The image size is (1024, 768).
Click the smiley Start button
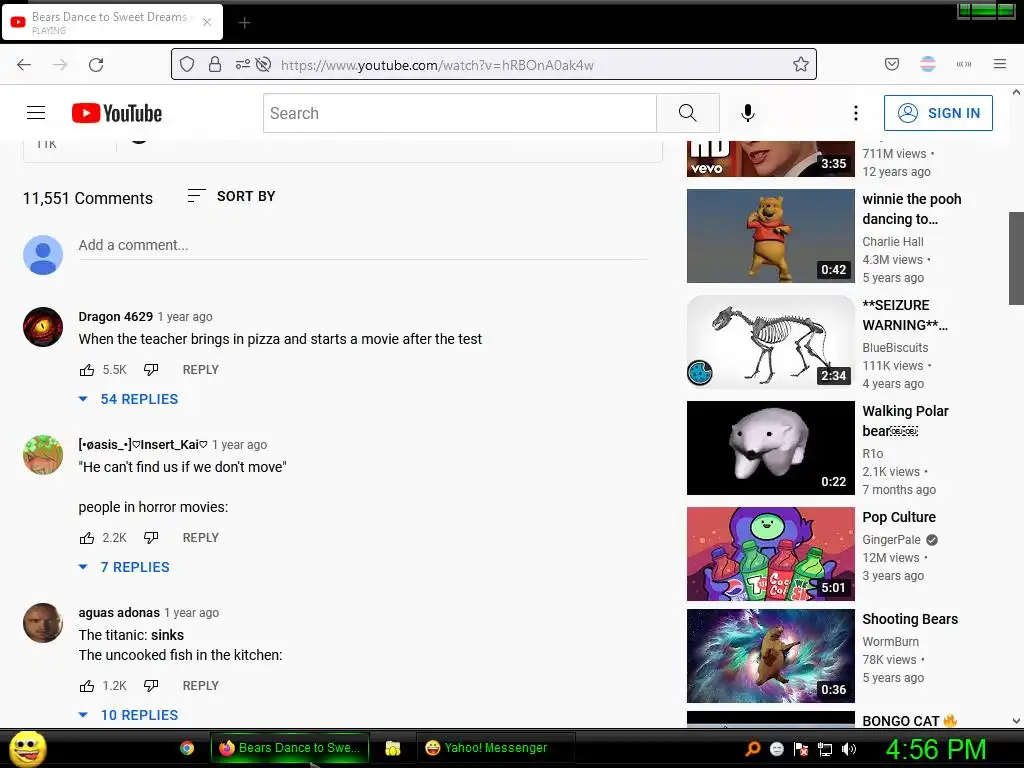click(27, 748)
